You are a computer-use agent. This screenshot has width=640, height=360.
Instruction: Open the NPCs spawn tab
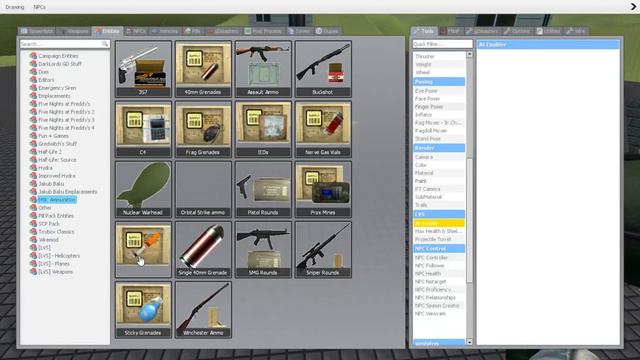coord(136,31)
